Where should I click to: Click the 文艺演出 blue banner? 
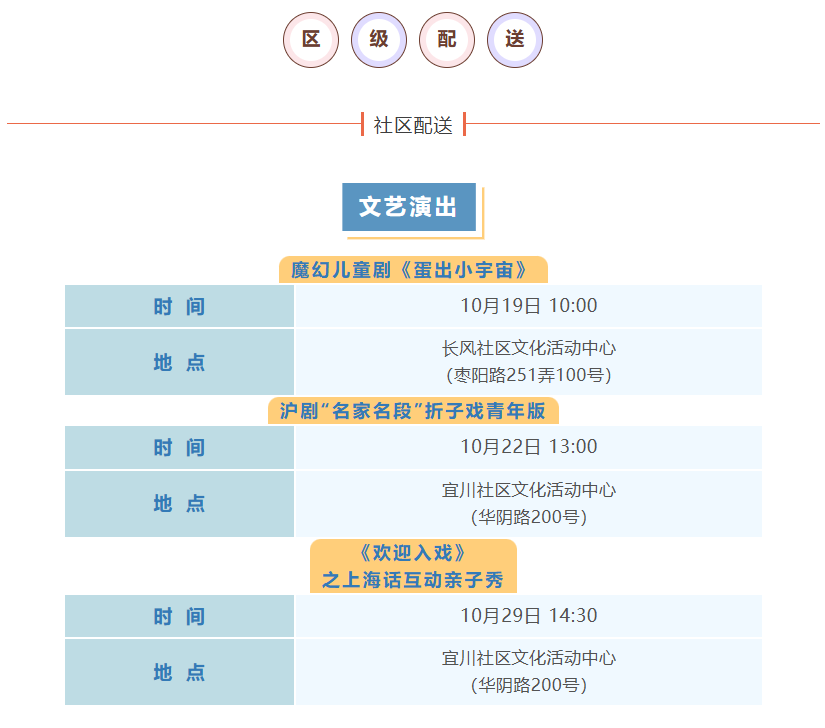click(409, 207)
